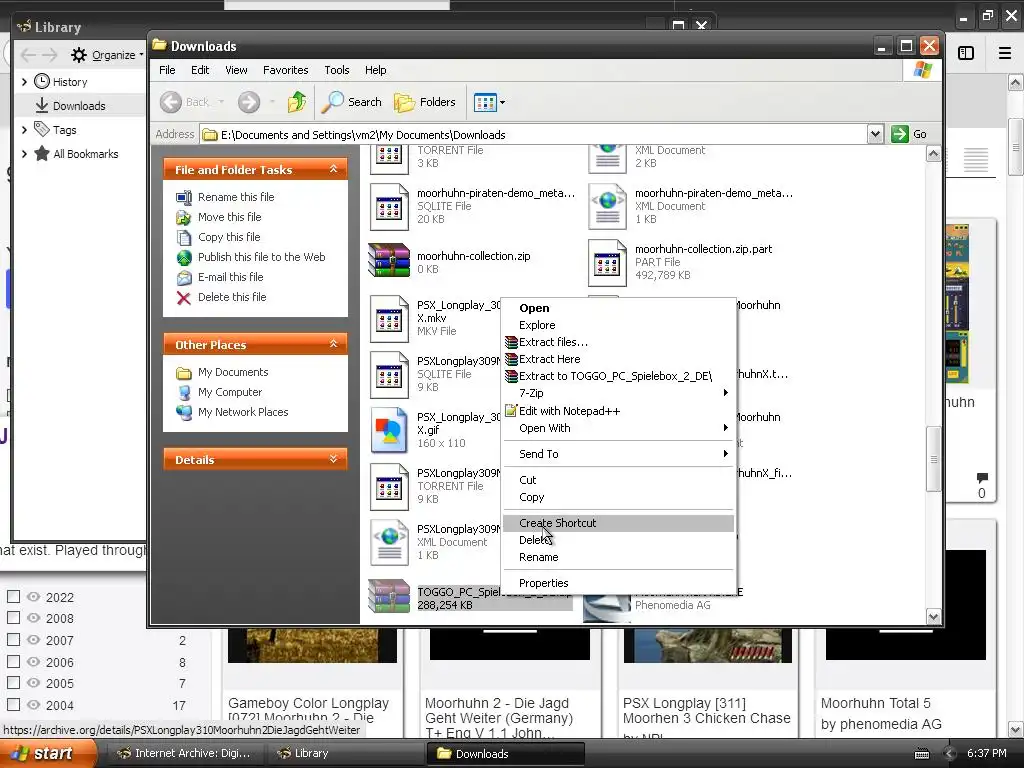1024x768 pixels.
Task: Click the Back arrow in Downloads
Action: pos(171,102)
